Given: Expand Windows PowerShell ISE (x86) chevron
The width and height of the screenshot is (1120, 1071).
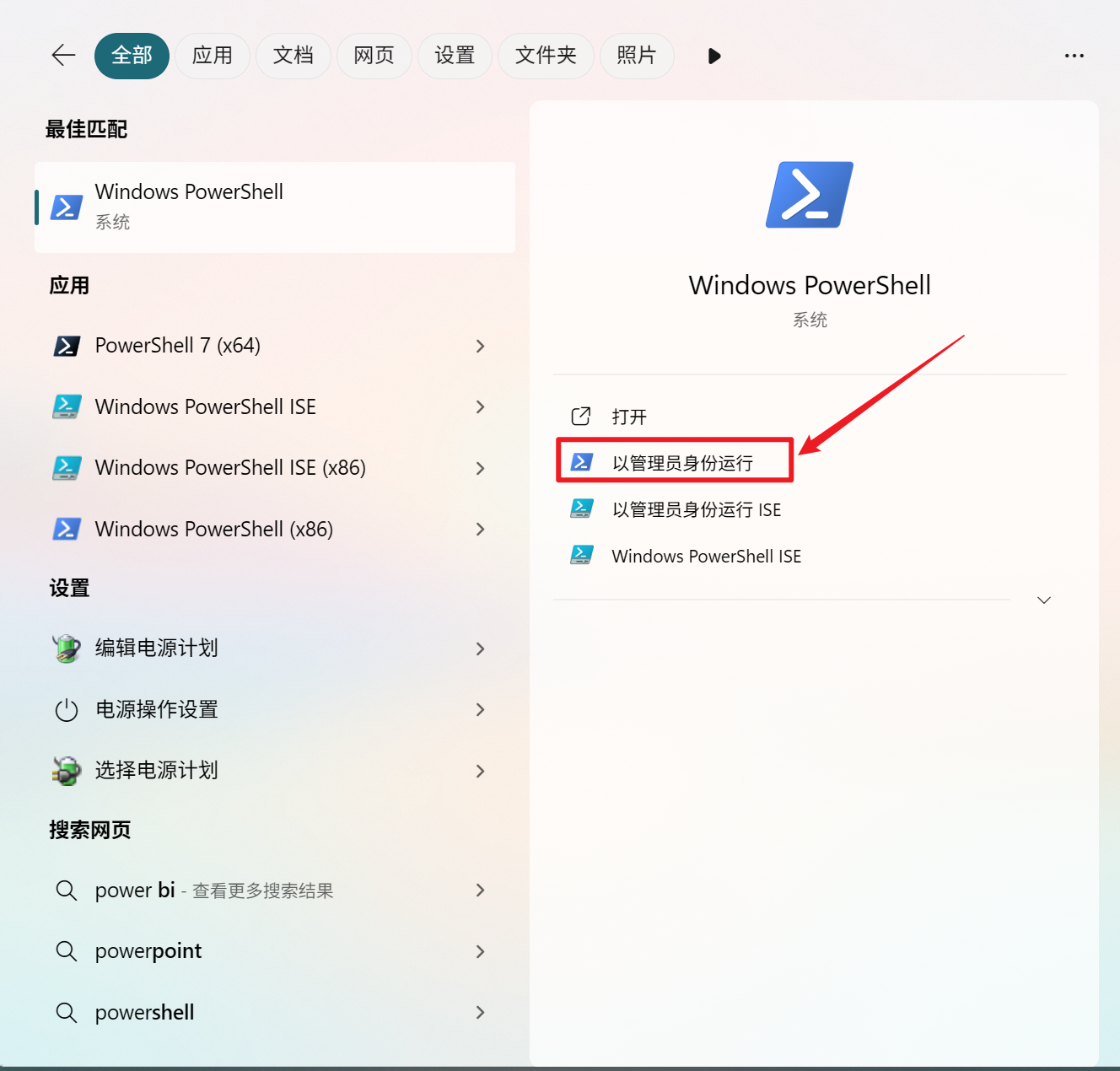Looking at the screenshot, I should (x=480, y=468).
